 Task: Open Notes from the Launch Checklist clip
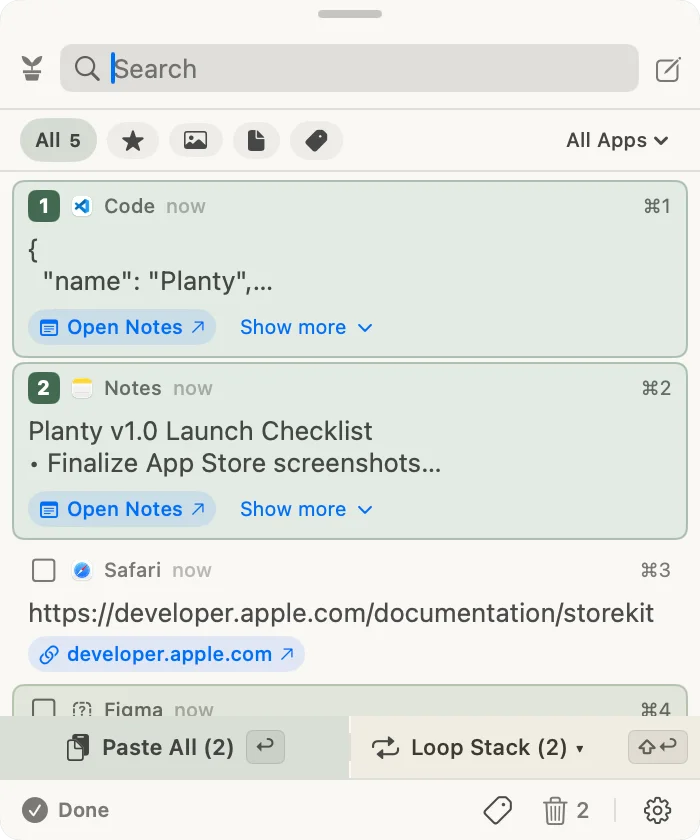(122, 509)
